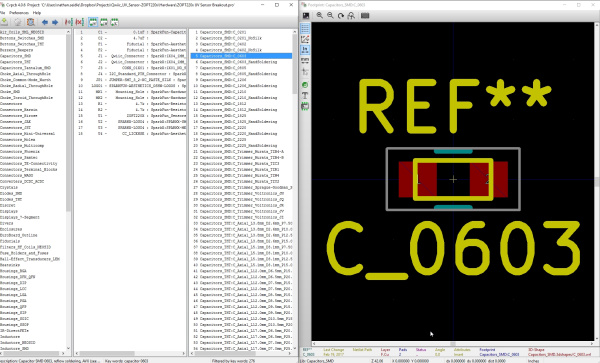Select footprint Capacitors_SMD:C_0805
The image size is (600, 363).
[x=241, y=68]
